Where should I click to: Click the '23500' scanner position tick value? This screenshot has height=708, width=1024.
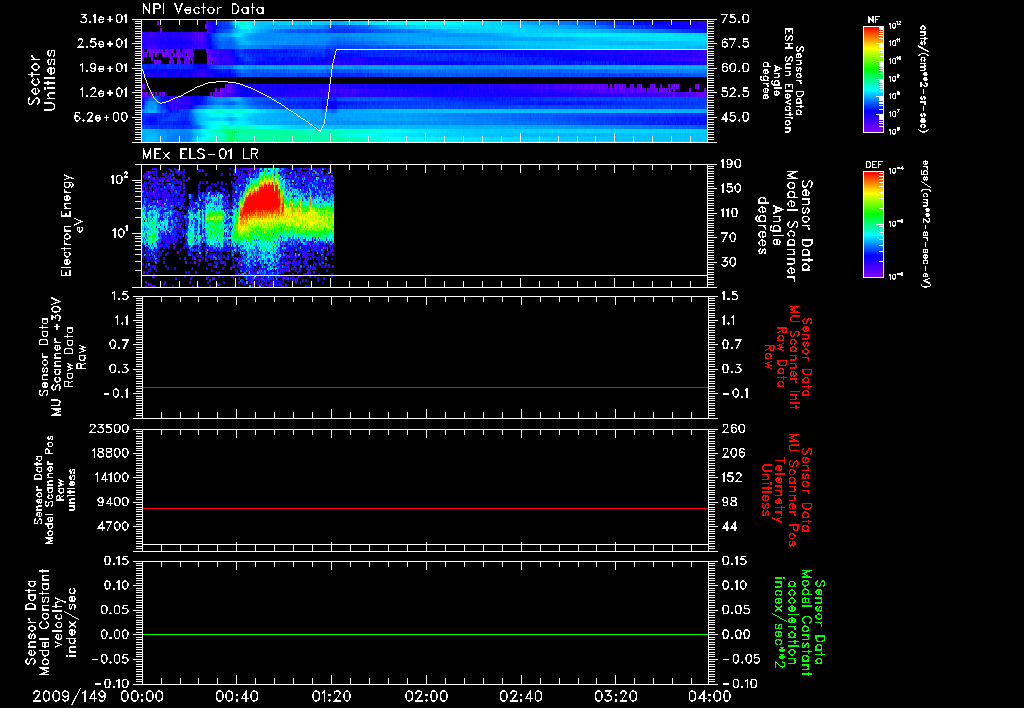tap(111, 428)
